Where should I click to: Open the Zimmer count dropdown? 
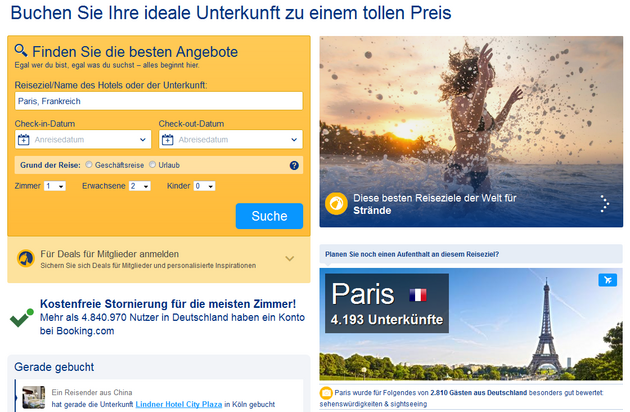[55, 186]
